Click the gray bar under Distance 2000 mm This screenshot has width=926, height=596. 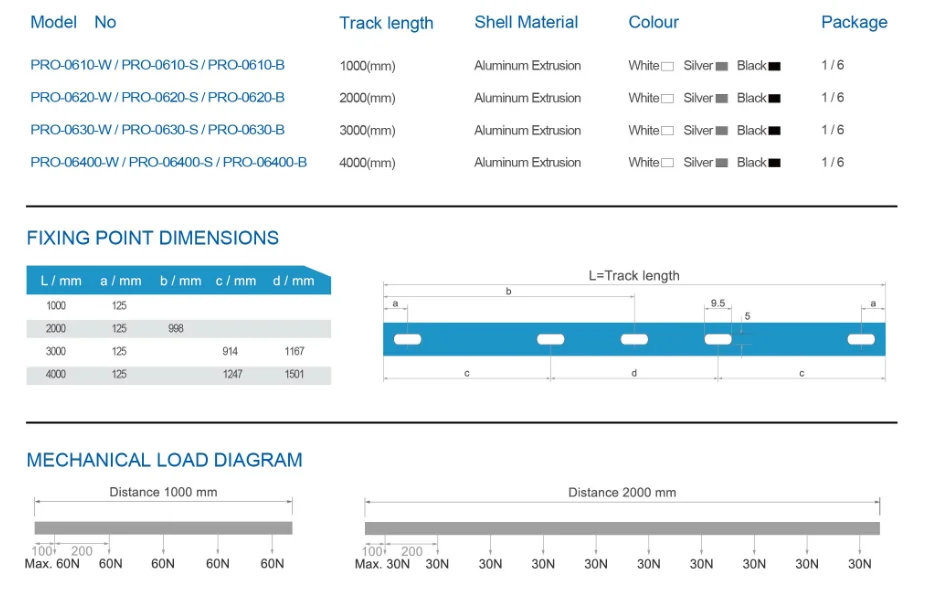(622, 529)
